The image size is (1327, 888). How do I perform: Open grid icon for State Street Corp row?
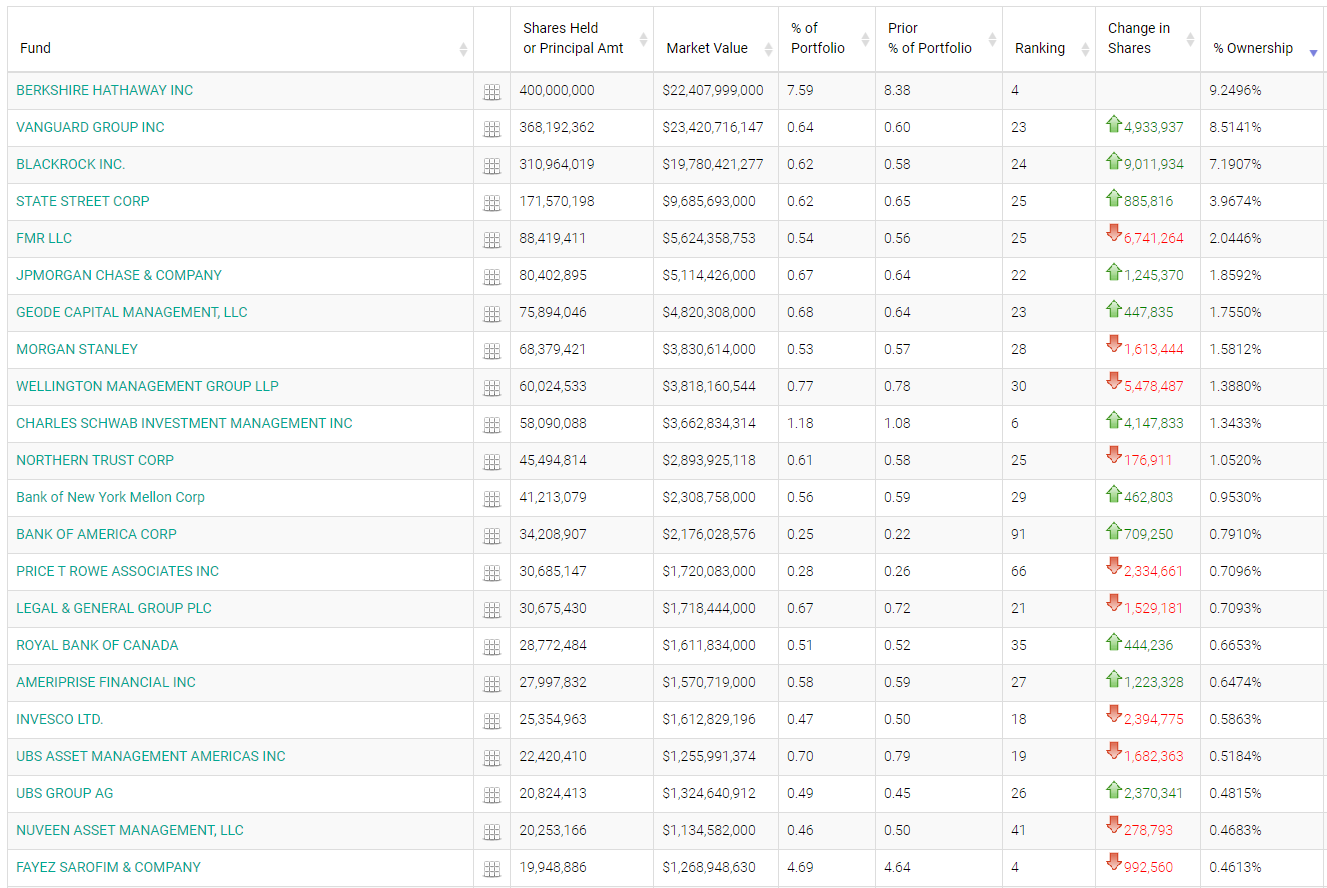[x=492, y=203]
